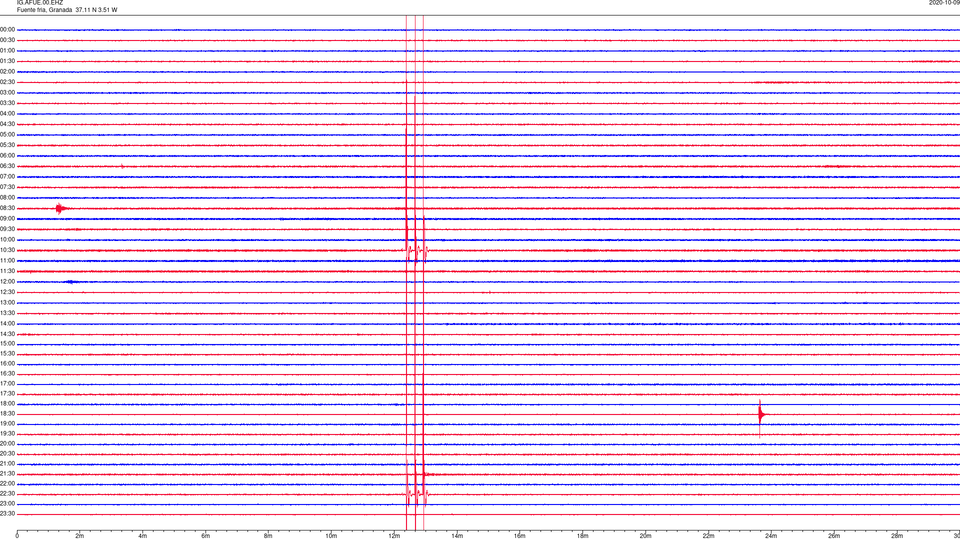Click the 21:30 trace time label
This screenshot has width=960, height=540.
[x=7, y=474]
